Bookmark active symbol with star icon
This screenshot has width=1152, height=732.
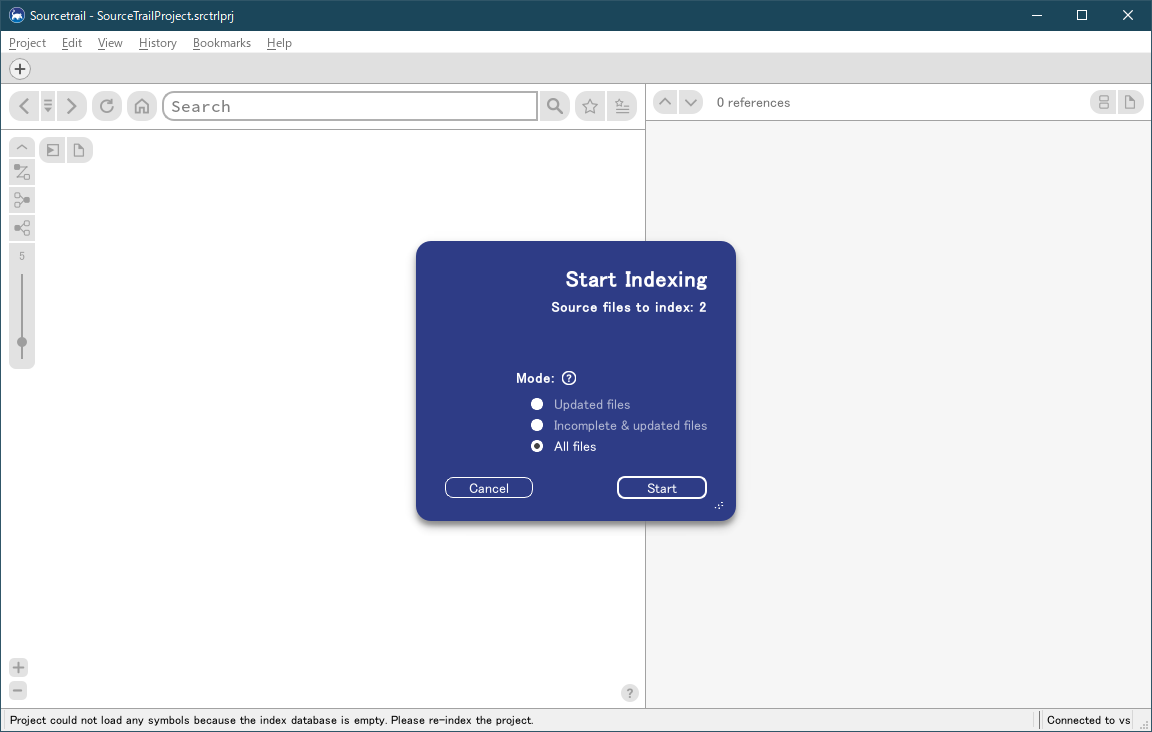click(x=590, y=107)
